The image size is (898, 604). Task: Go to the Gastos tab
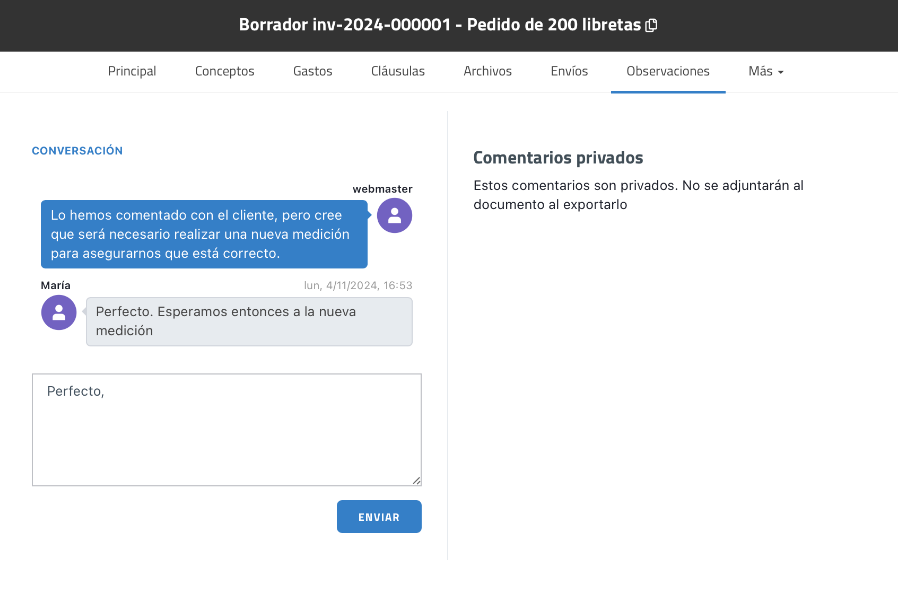(312, 72)
